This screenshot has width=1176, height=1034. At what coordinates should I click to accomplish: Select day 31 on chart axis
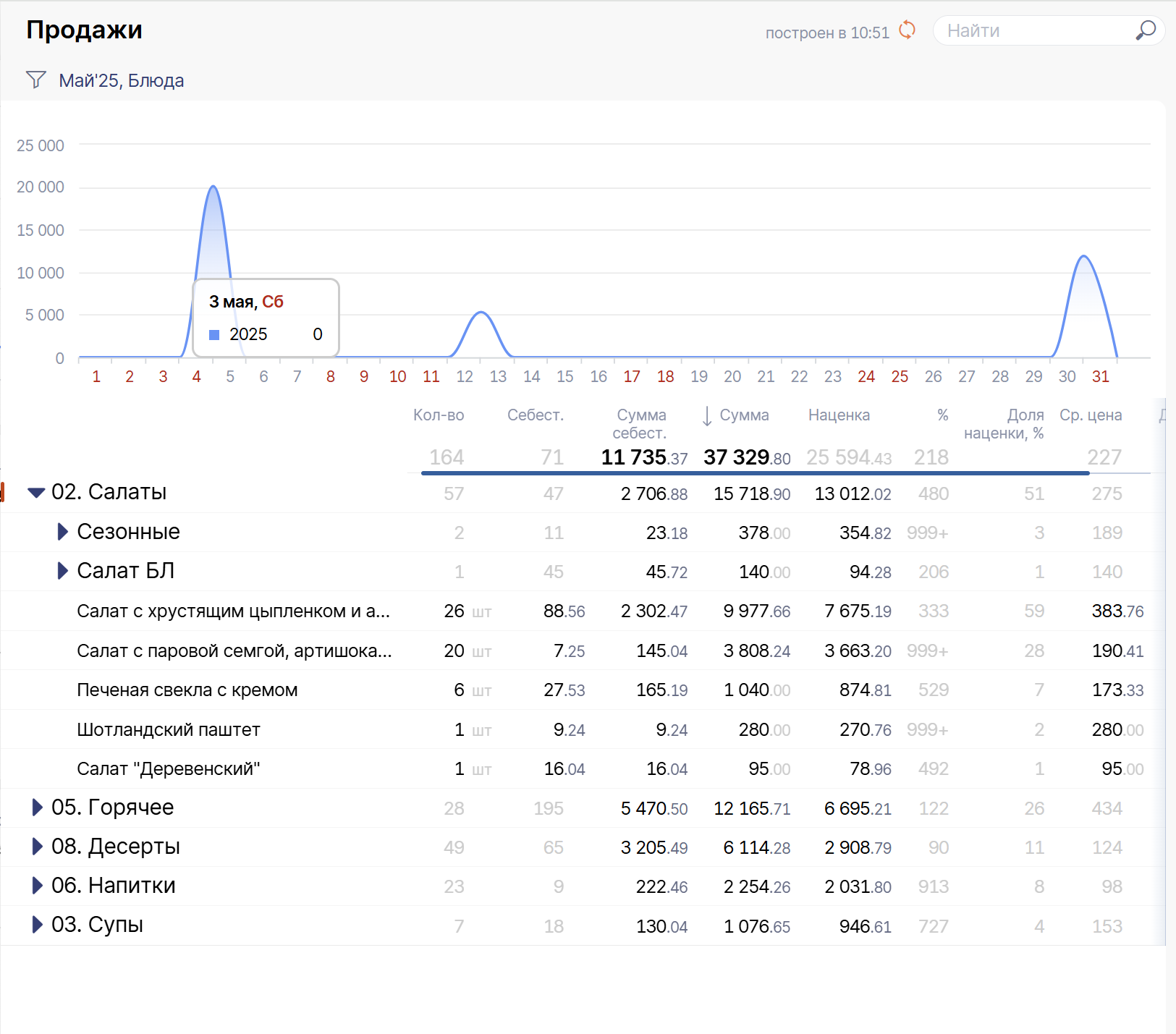[x=1100, y=377]
